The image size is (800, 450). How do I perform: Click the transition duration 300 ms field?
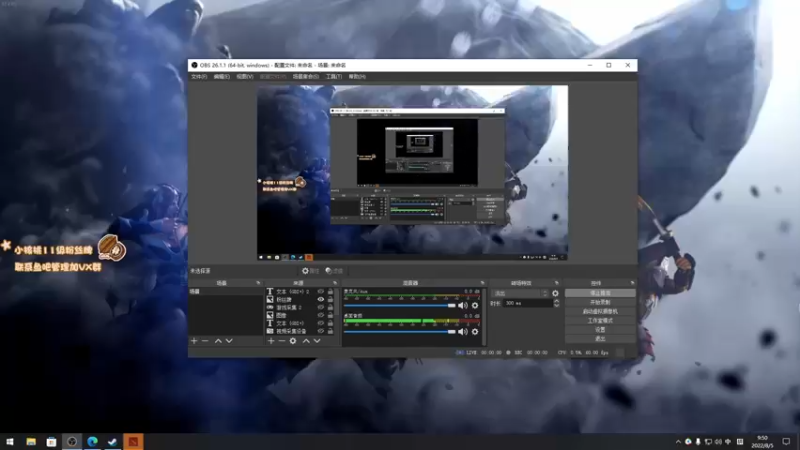(x=528, y=303)
